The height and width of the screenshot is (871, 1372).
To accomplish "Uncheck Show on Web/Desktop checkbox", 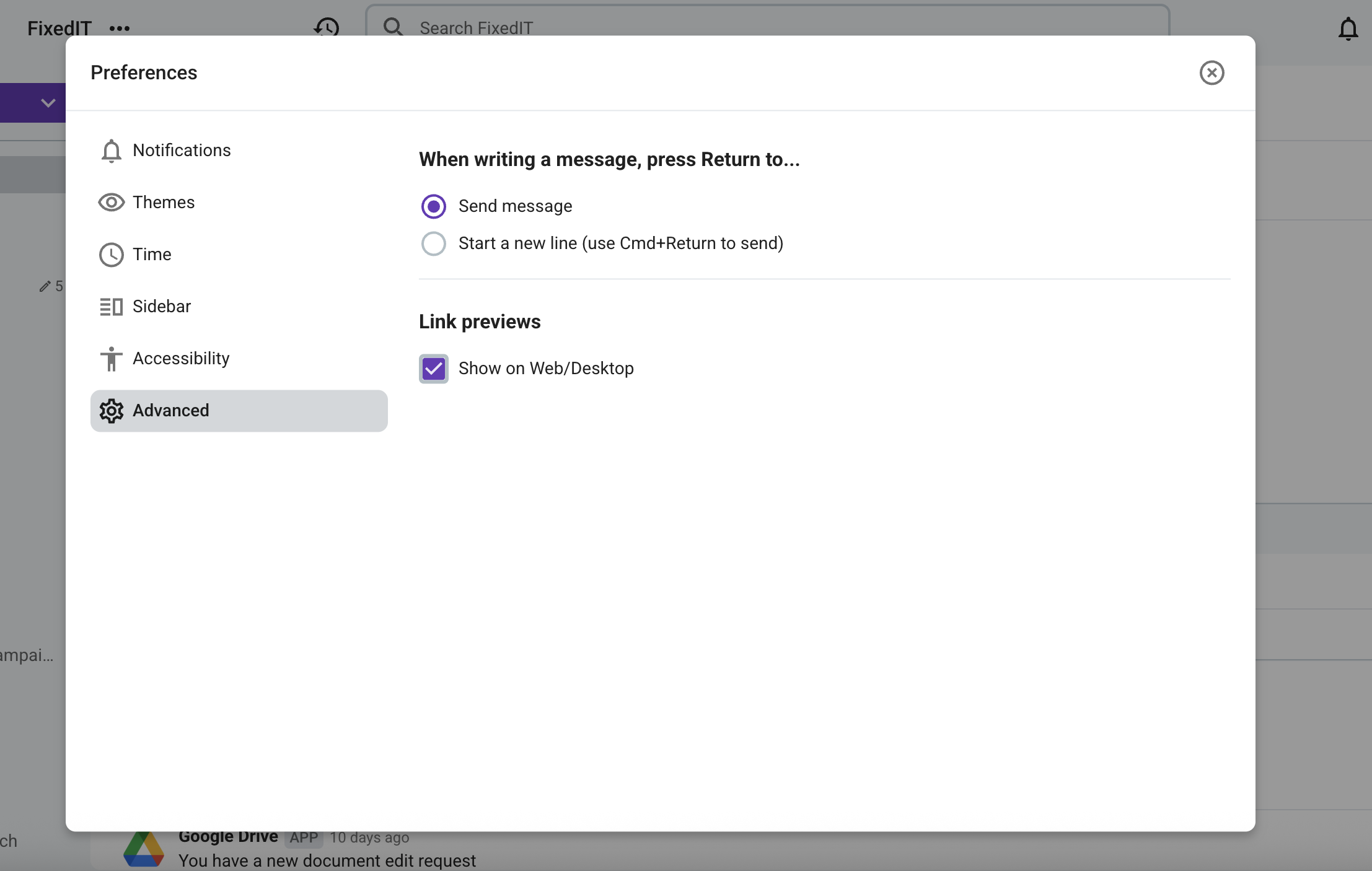I will [x=433, y=369].
